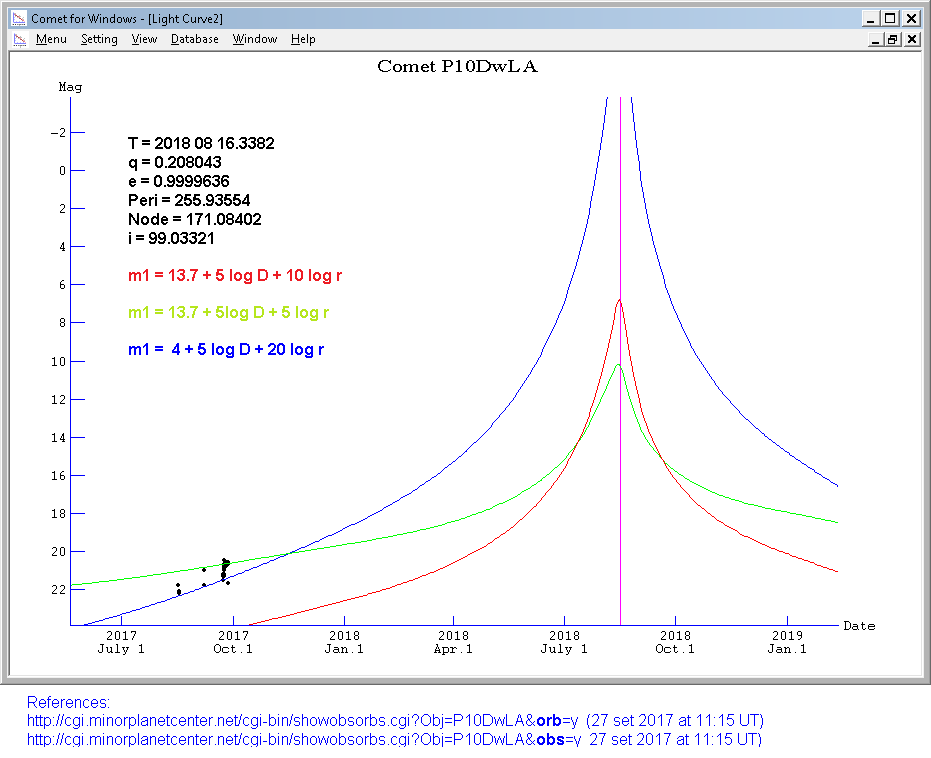Click the blue 20 log r formula text
This screenshot has height=758, width=931.
pyautogui.click(x=225, y=350)
